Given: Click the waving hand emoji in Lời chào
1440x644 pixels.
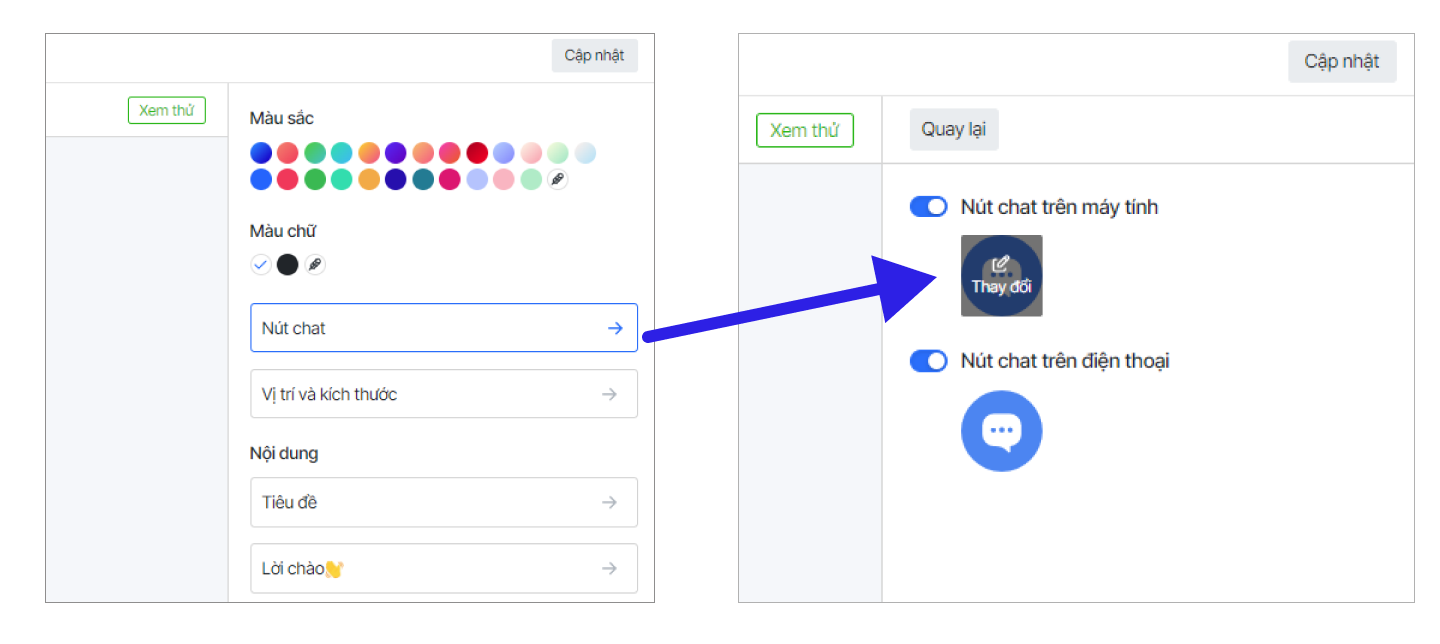Looking at the screenshot, I should tap(335, 569).
